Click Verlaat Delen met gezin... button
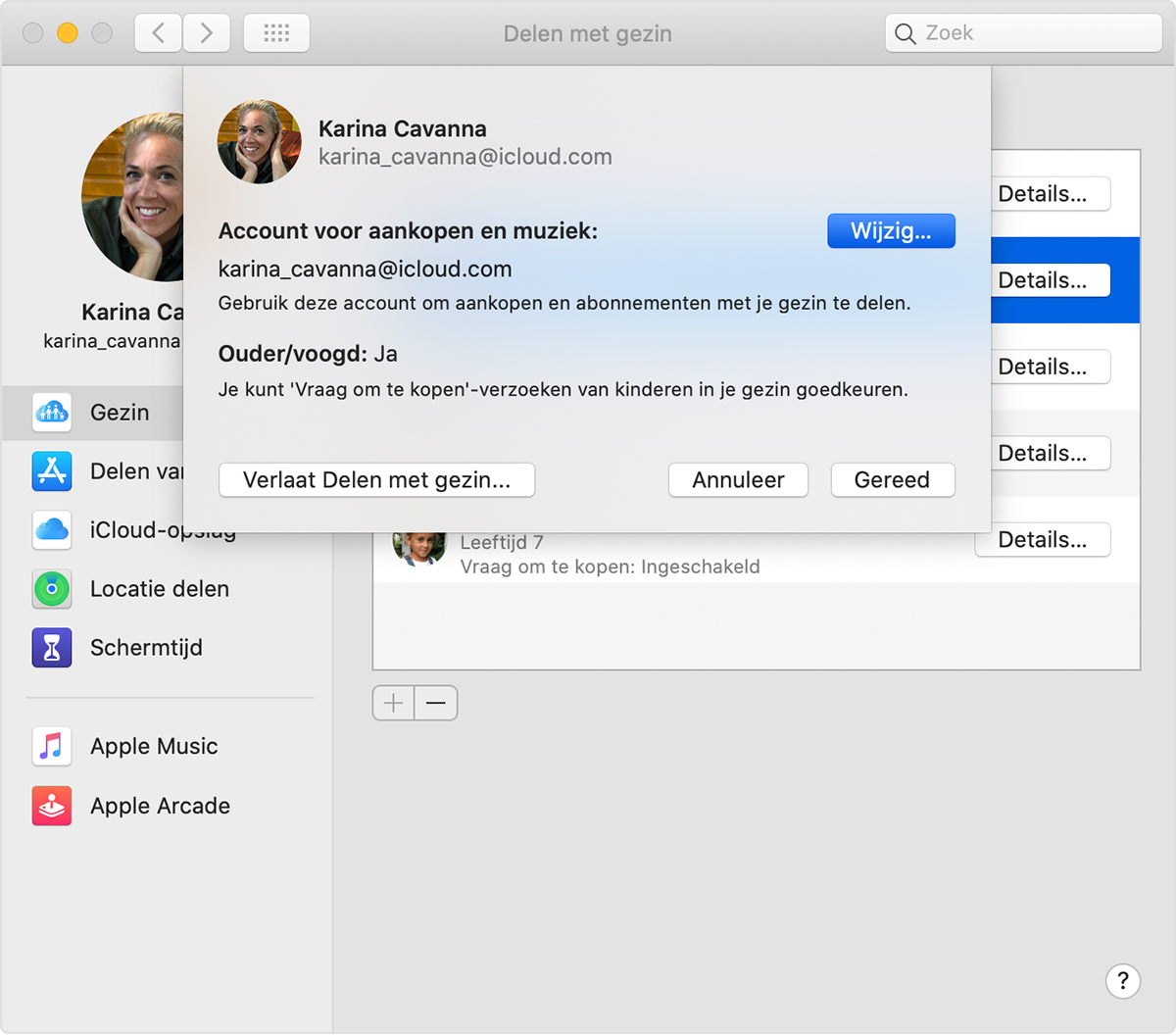1176x1035 pixels. pyautogui.click(x=376, y=480)
